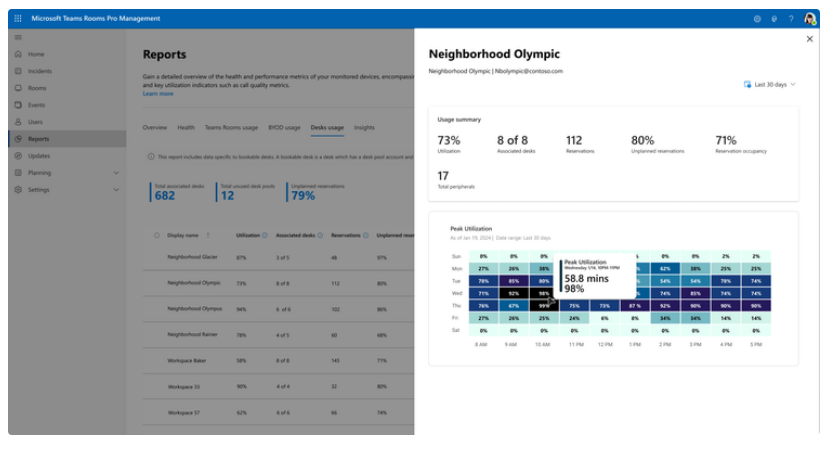The width and height of the screenshot is (830, 451).
Task: Open settings gear icon in top header
Action: [x=757, y=19]
